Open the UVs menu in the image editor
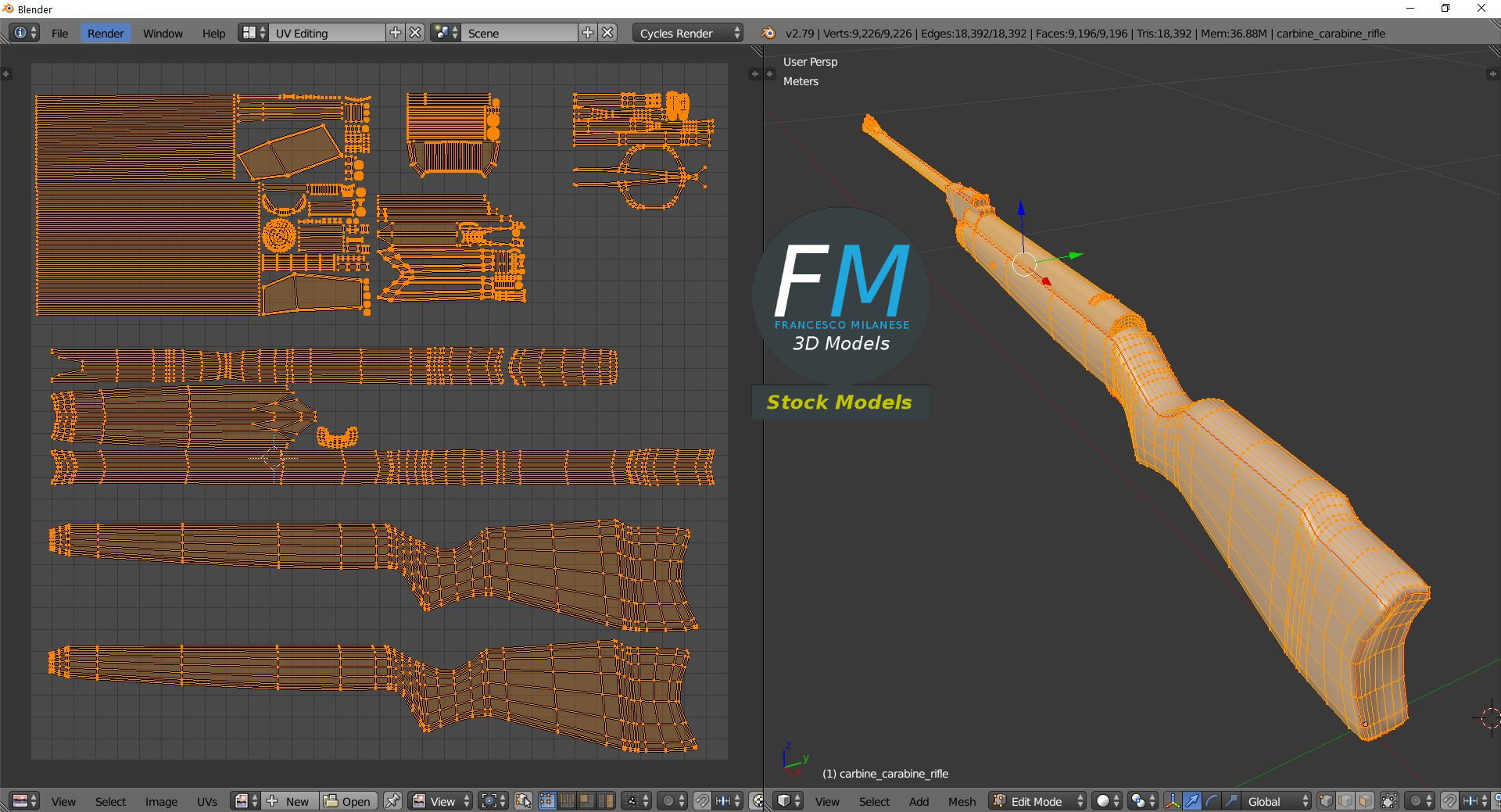Viewport: 1501px width, 812px height. pyautogui.click(x=207, y=801)
